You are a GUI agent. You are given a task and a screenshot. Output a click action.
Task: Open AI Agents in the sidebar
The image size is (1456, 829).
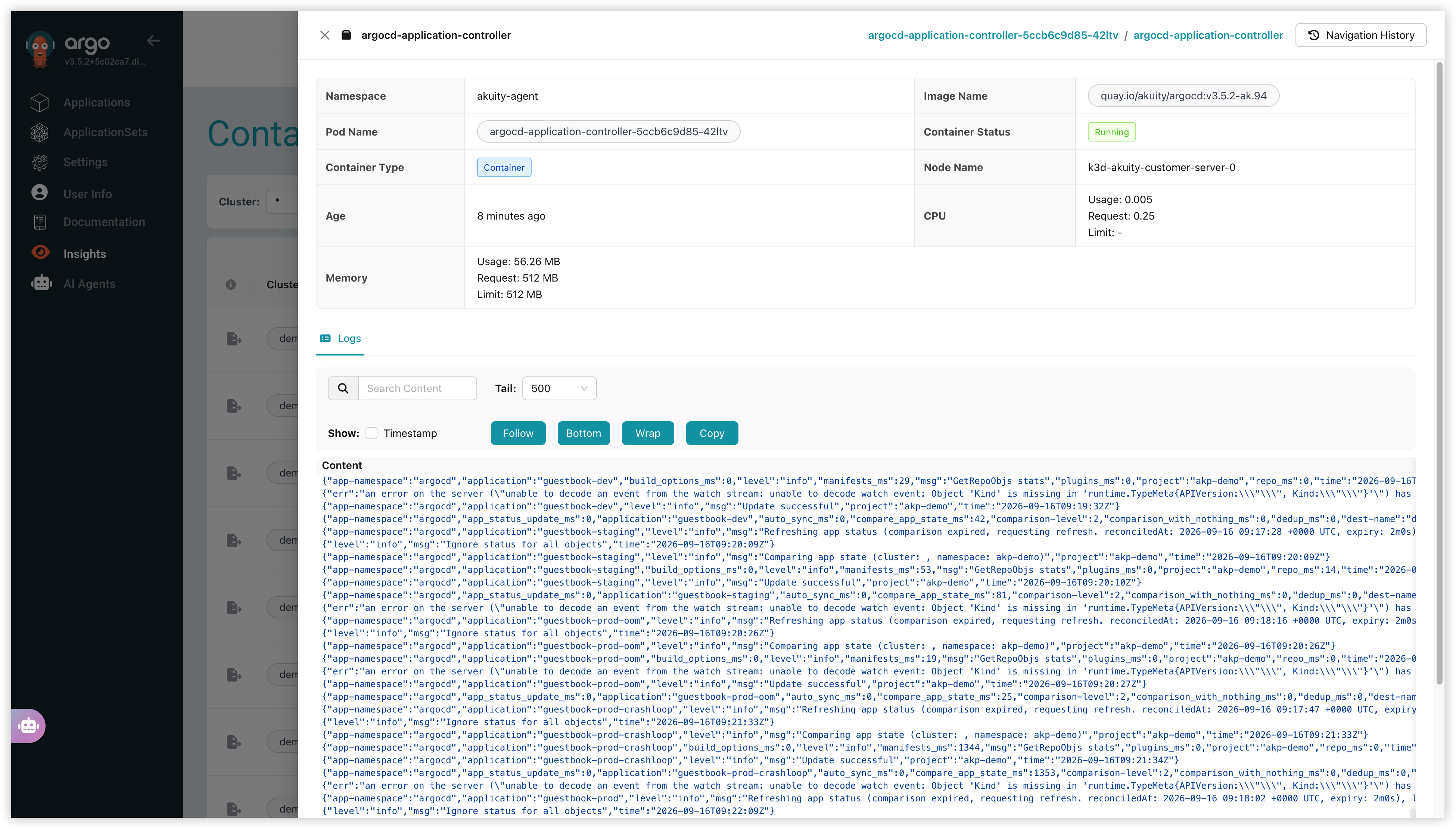click(89, 284)
